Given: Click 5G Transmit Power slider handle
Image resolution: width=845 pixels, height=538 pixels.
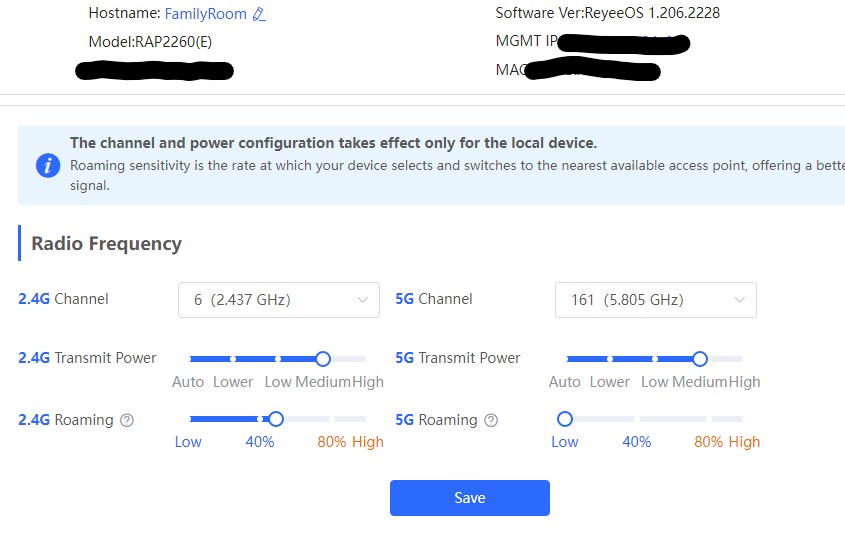Looking at the screenshot, I should [x=699, y=358].
